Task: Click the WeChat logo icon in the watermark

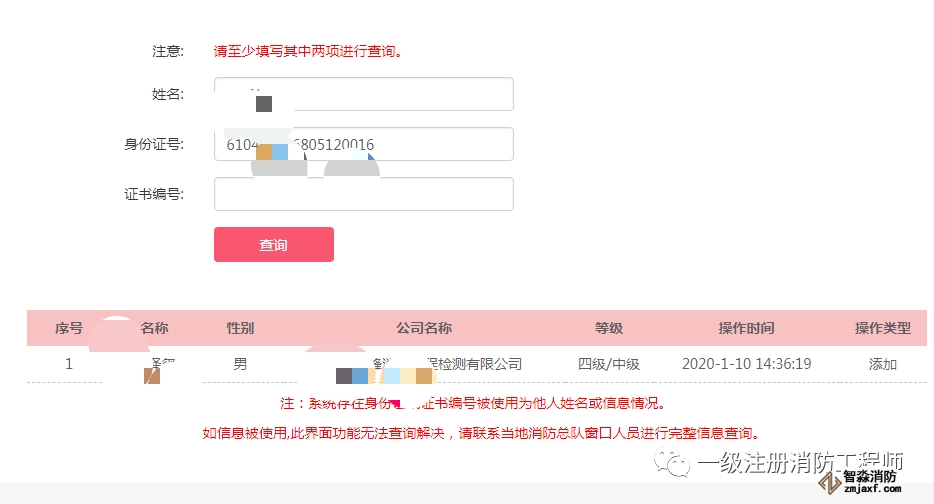Action: pos(671,463)
